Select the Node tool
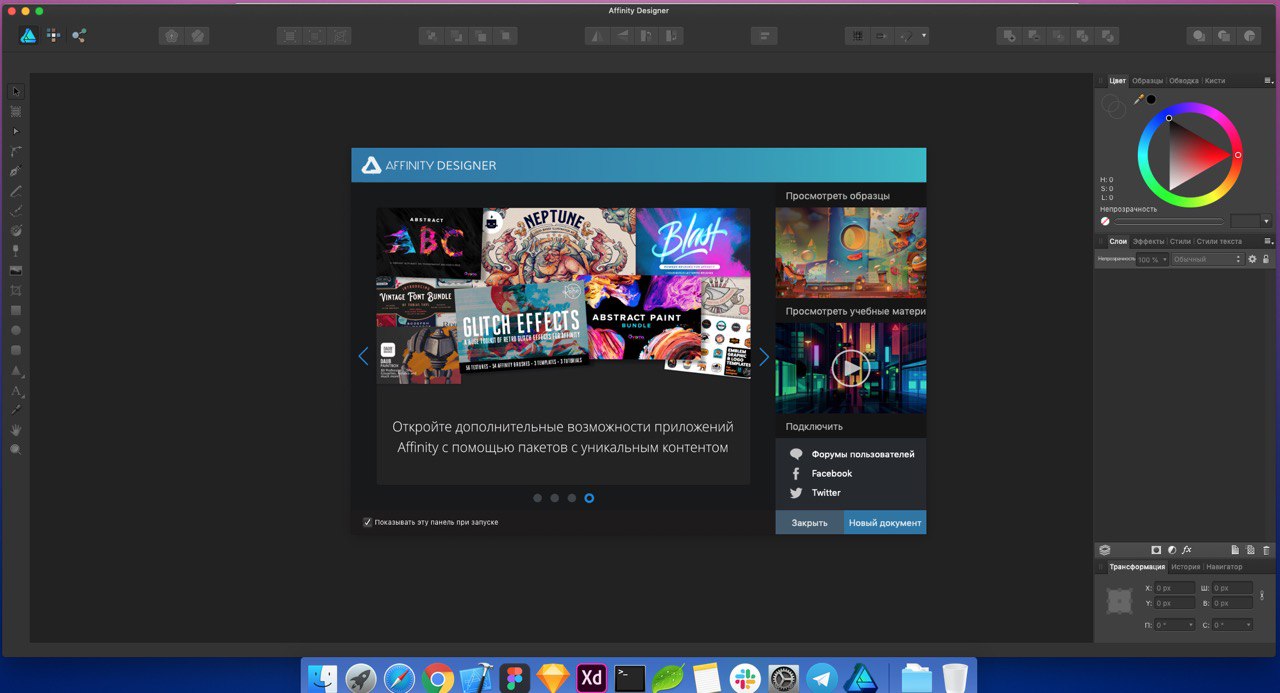 coord(16,132)
